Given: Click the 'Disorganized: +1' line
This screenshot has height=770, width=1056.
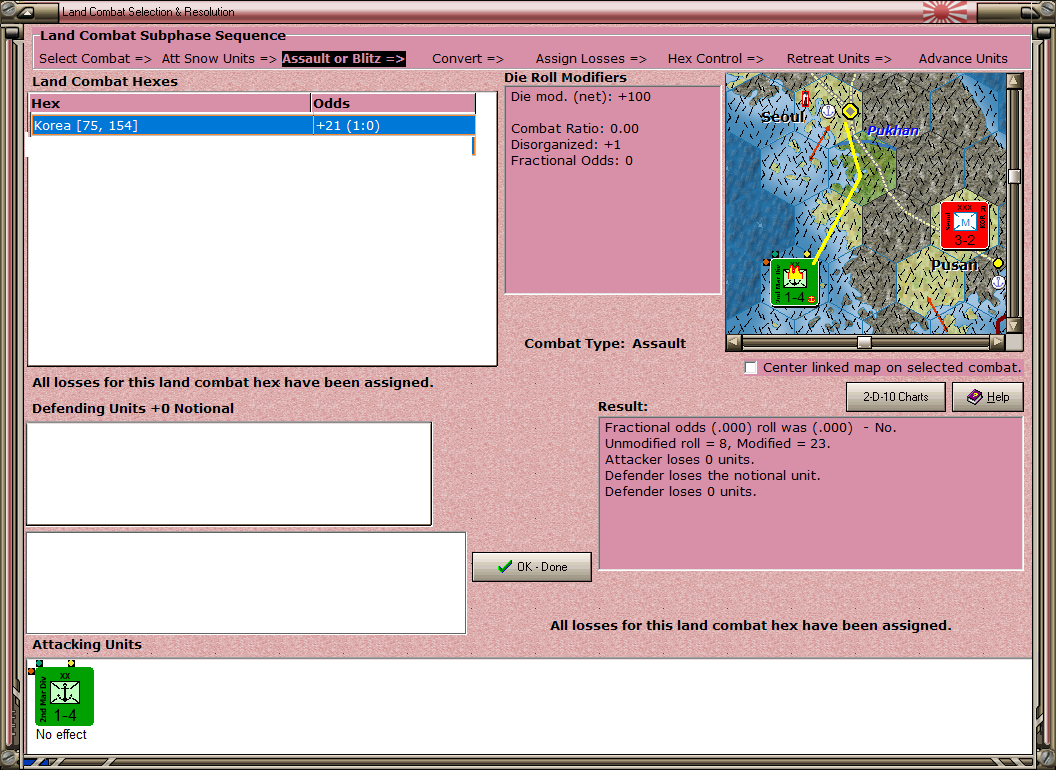Looking at the screenshot, I should (x=566, y=144).
